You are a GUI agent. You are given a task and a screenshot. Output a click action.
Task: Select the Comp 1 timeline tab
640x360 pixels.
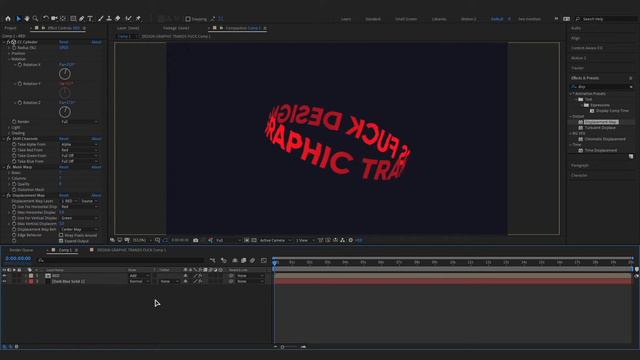(65, 250)
